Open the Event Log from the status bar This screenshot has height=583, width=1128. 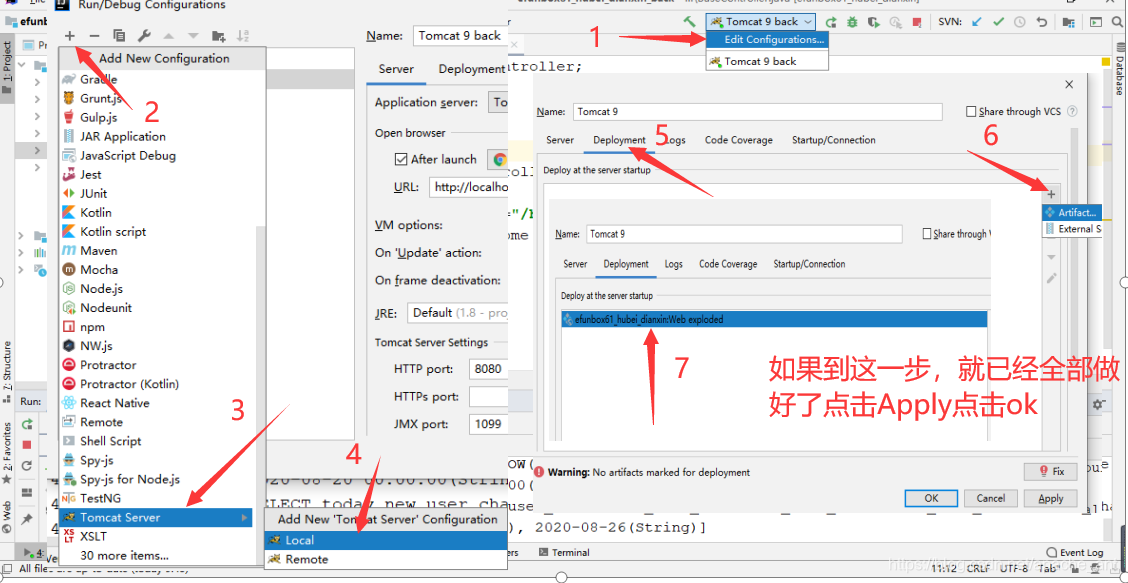(1075, 553)
